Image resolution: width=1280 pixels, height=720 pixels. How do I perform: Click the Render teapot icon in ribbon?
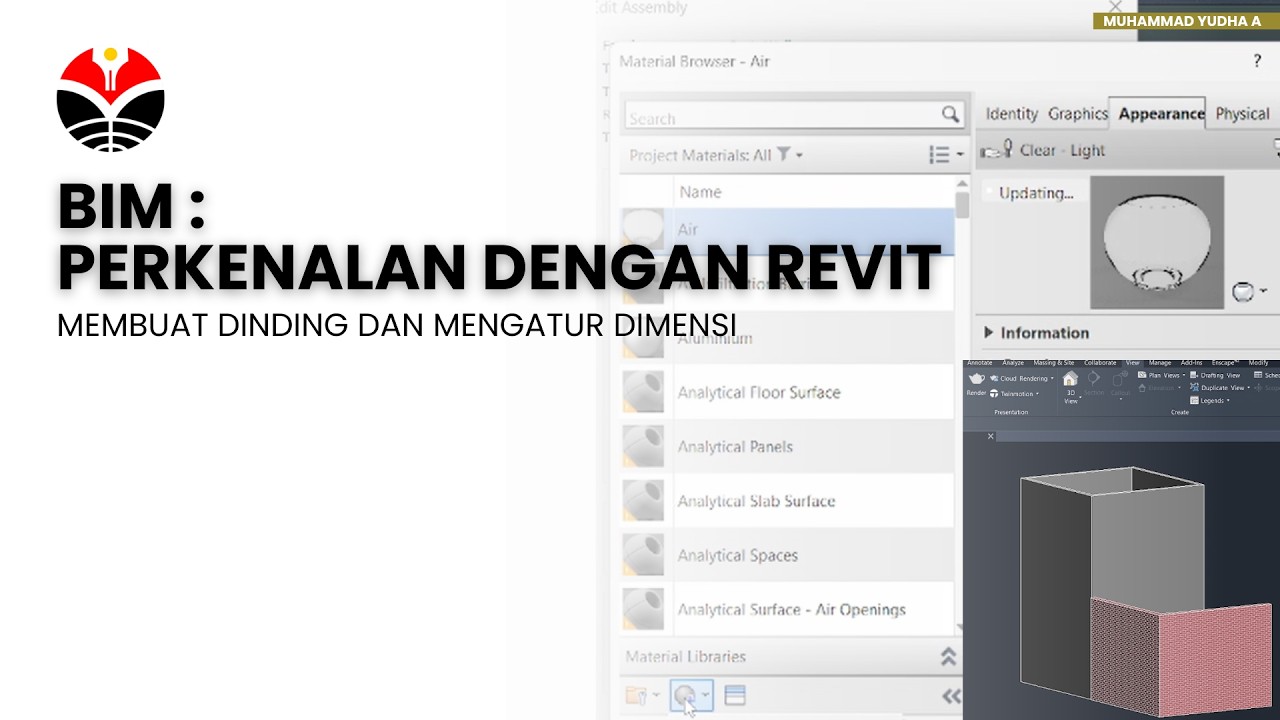pyautogui.click(x=977, y=379)
